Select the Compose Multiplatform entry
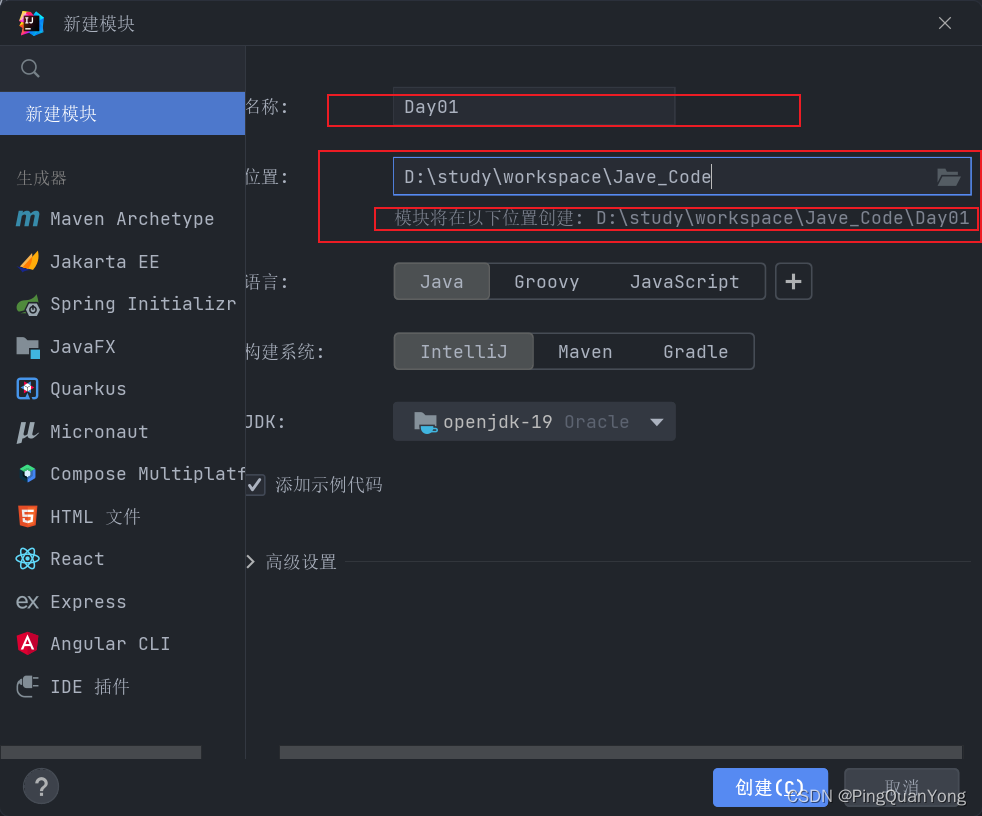Screen dimensions: 982x816 point(122,473)
